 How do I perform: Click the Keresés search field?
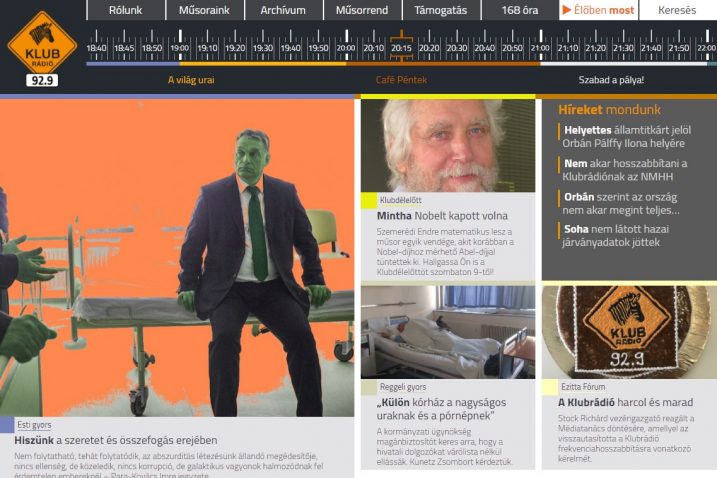coord(677,10)
